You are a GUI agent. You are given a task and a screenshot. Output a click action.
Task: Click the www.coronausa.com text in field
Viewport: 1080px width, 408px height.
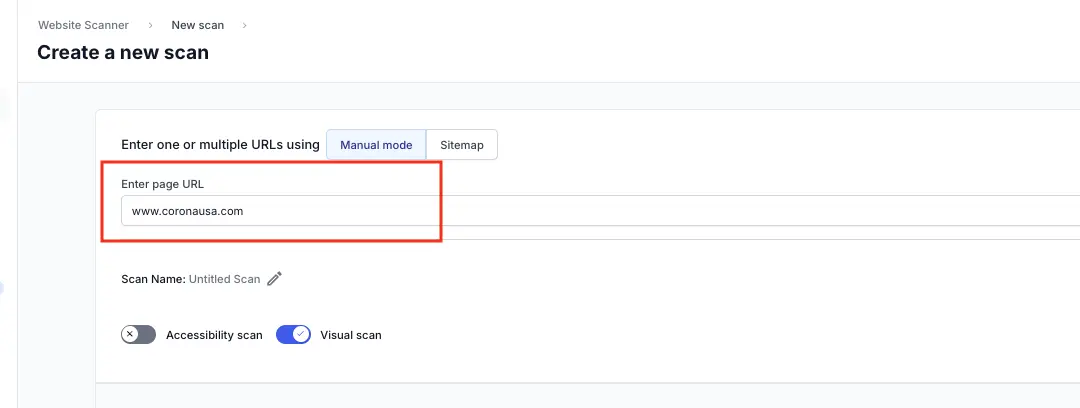pyautogui.click(x=188, y=211)
